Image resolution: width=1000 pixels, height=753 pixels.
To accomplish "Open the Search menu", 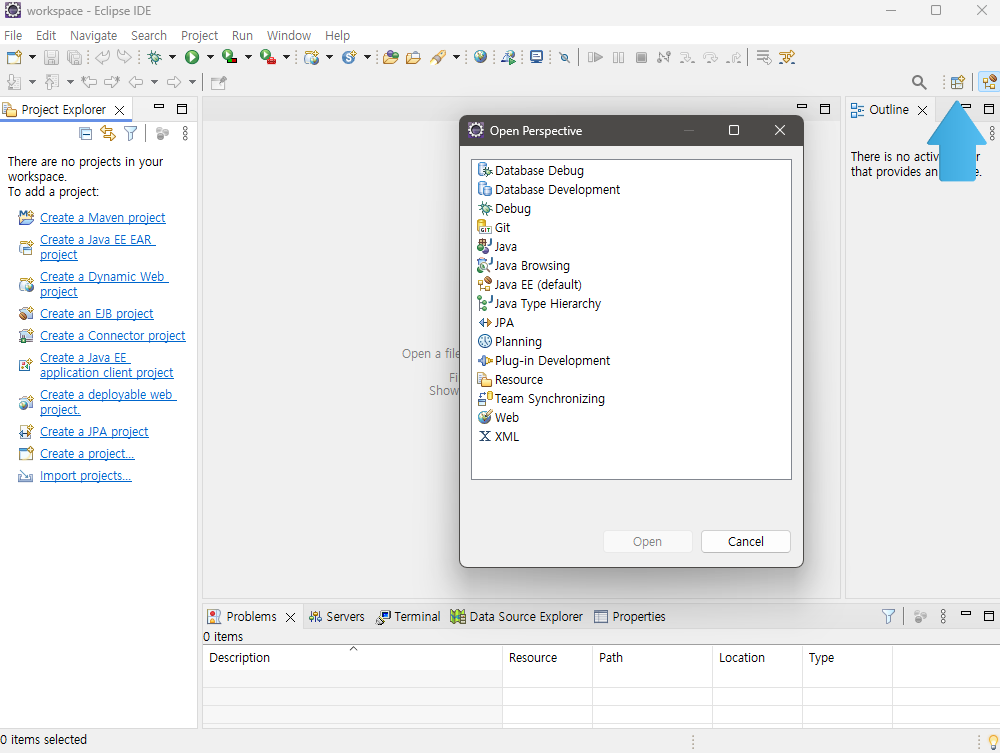I will tap(149, 36).
